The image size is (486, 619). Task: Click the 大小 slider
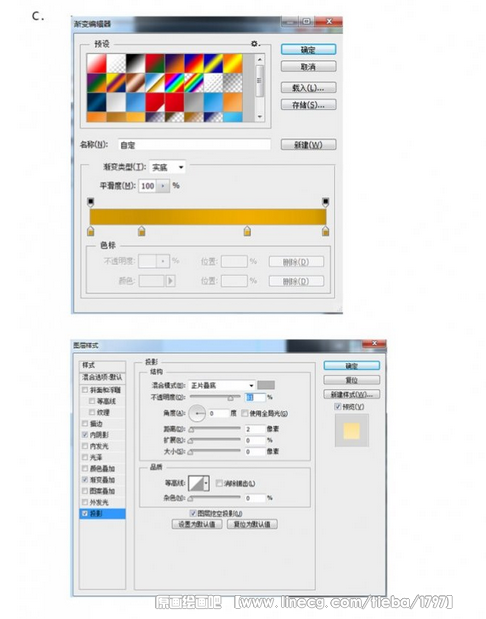click(215, 452)
